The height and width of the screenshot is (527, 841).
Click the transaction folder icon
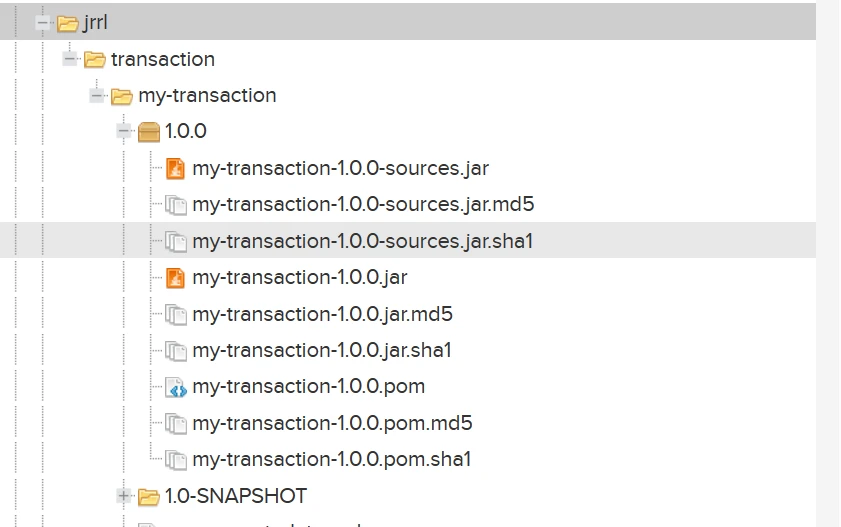pyautogui.click(x=95, y=60)
